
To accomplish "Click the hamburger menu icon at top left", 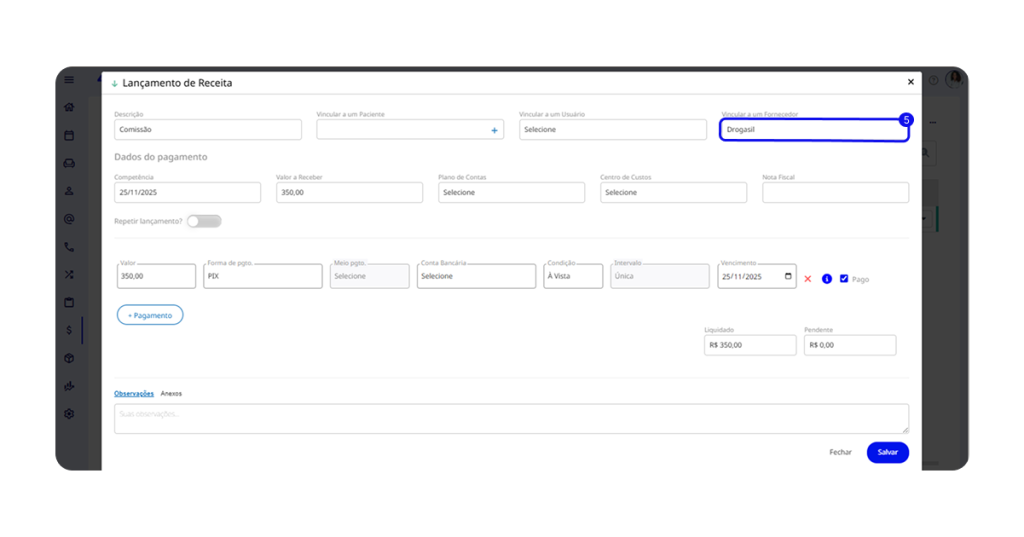I will click(x=69, y=80).
